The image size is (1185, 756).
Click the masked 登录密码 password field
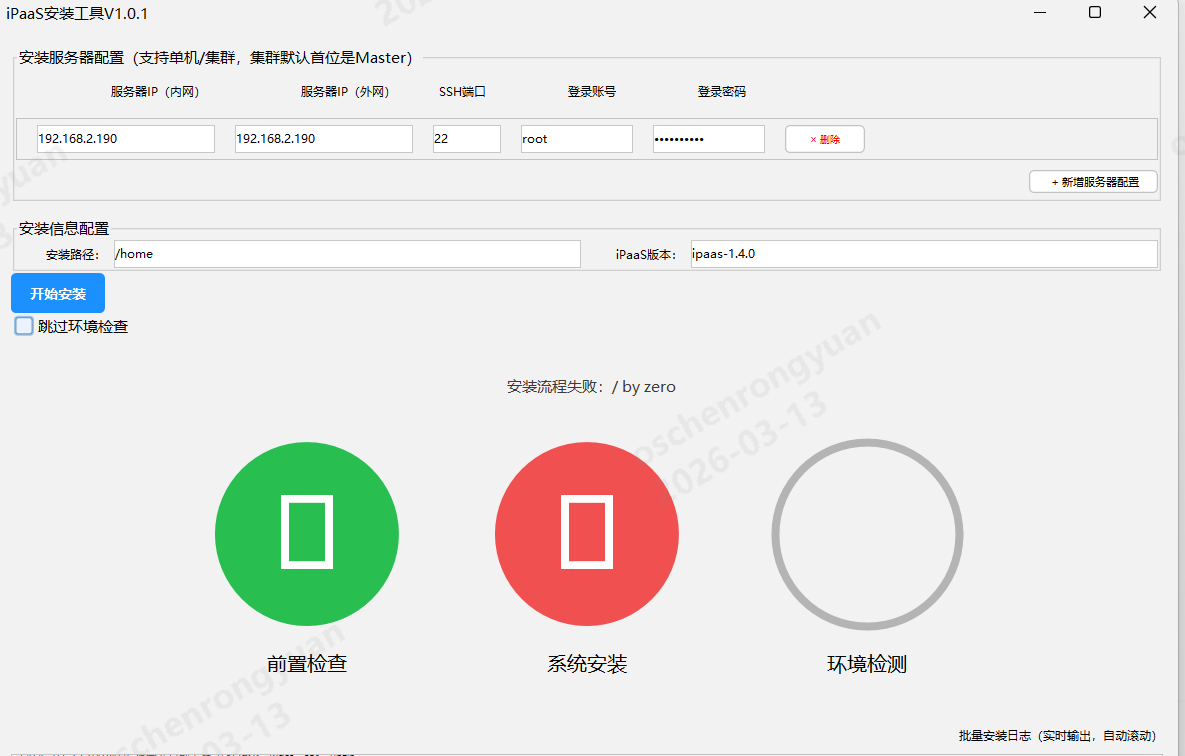tap(708, 138)
